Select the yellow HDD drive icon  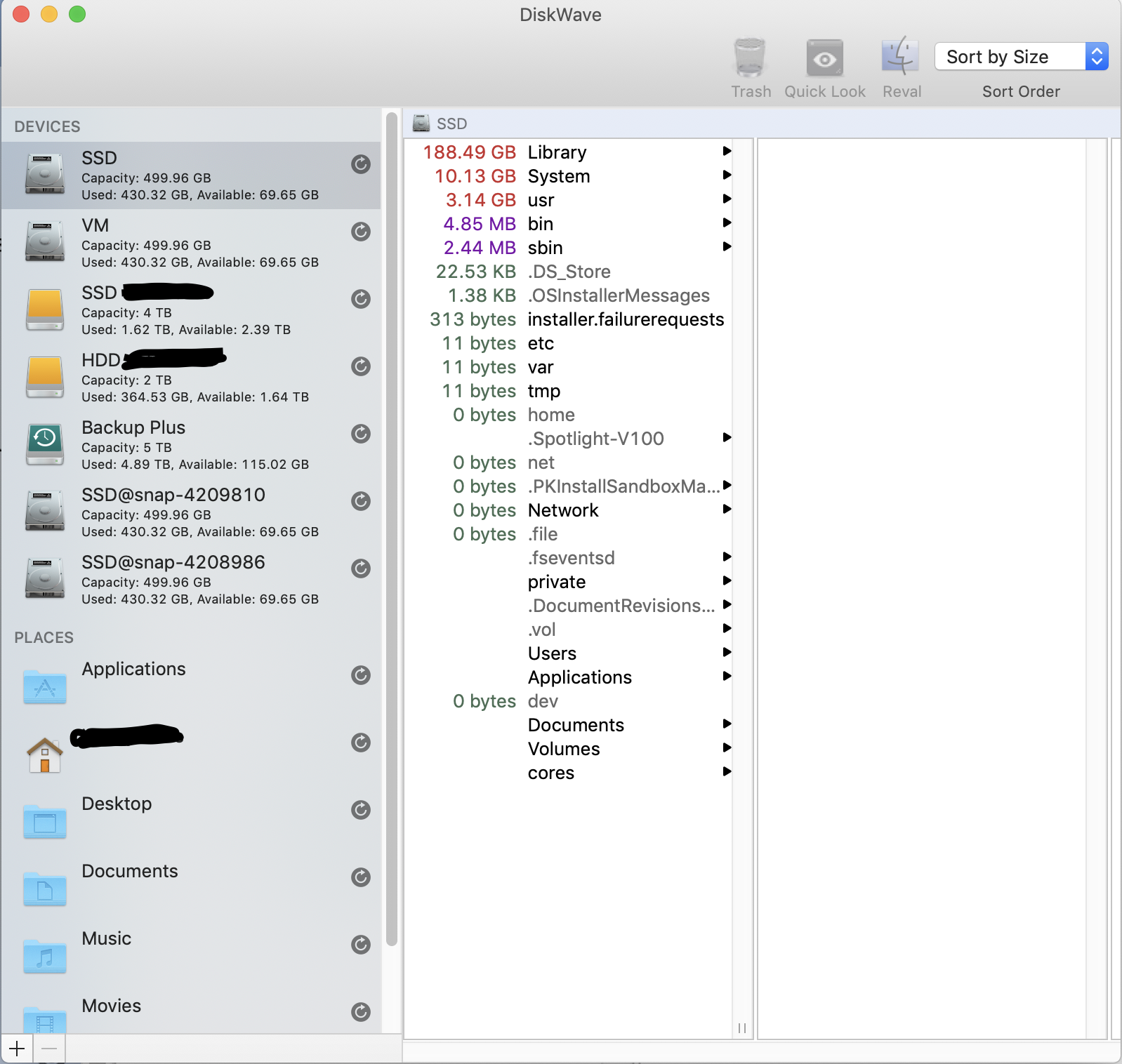click(x=45, y=376)
